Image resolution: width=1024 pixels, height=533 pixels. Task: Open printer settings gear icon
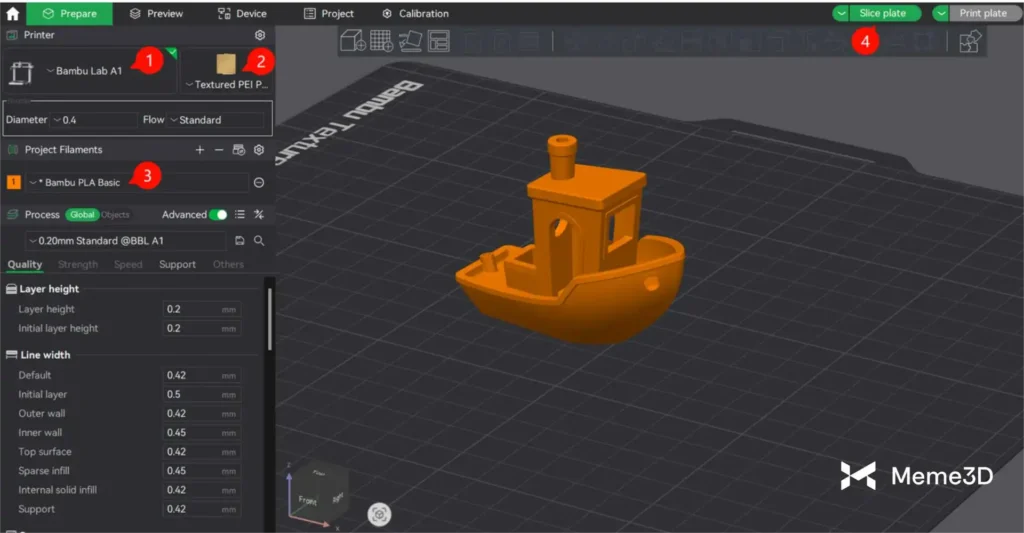coord(260,35)
